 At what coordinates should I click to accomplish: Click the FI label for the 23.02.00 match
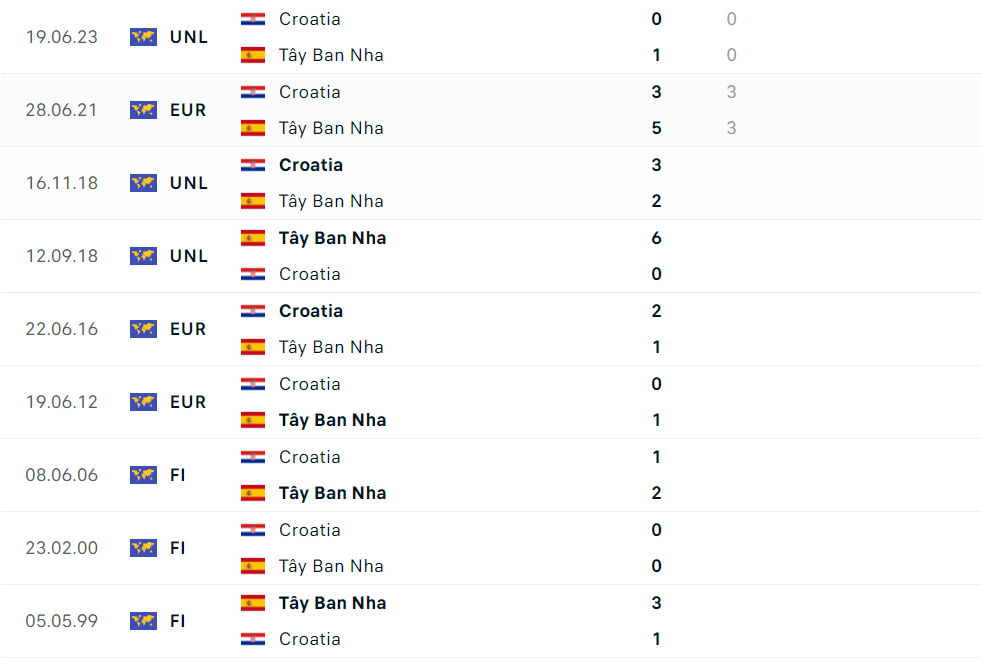click(178, 548)
